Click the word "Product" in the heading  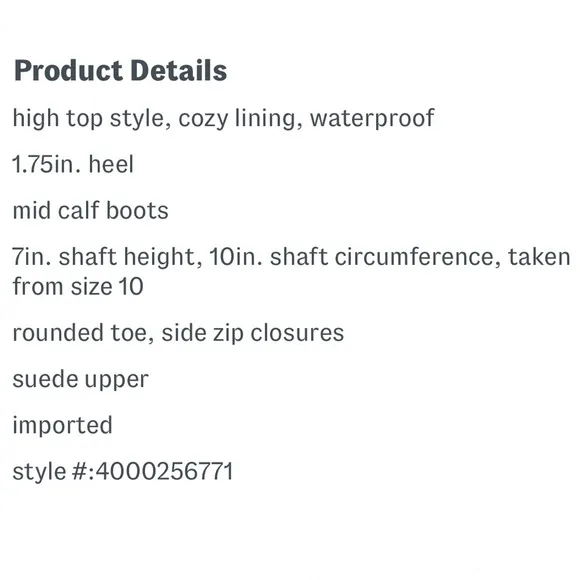pos(68,70)
